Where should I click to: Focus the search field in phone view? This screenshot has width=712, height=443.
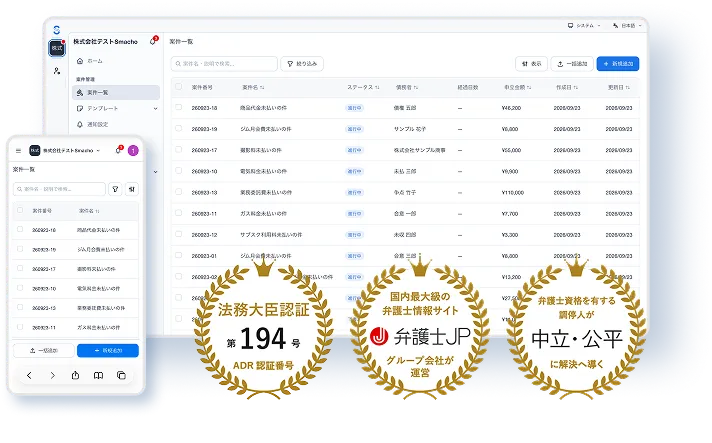tap(59, 189)
